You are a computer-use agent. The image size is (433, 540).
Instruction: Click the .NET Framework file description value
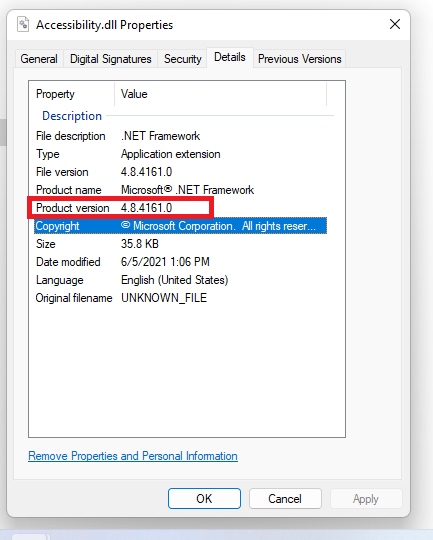[160, 136]
